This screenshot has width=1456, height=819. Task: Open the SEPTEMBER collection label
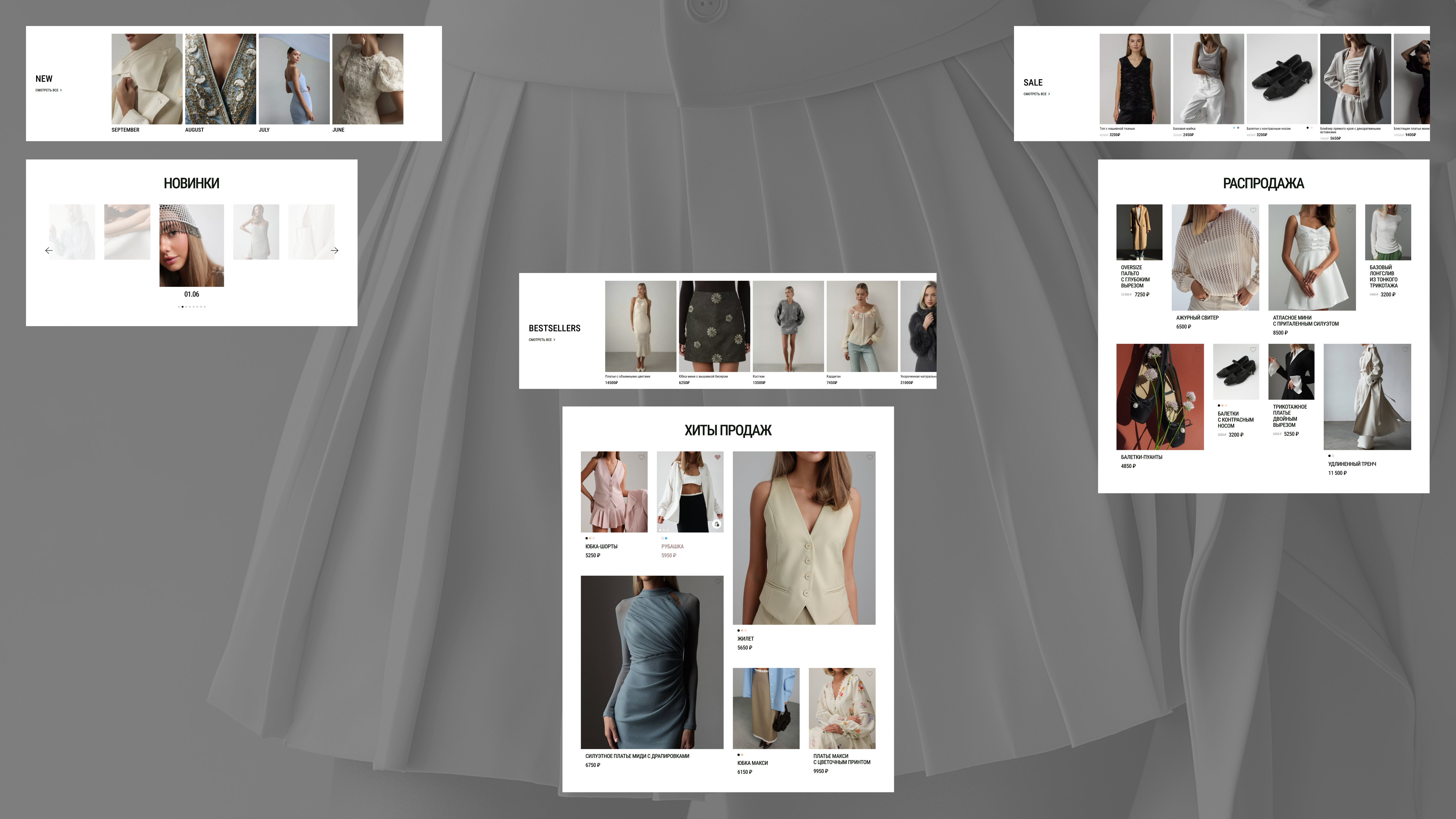point(125,130)
